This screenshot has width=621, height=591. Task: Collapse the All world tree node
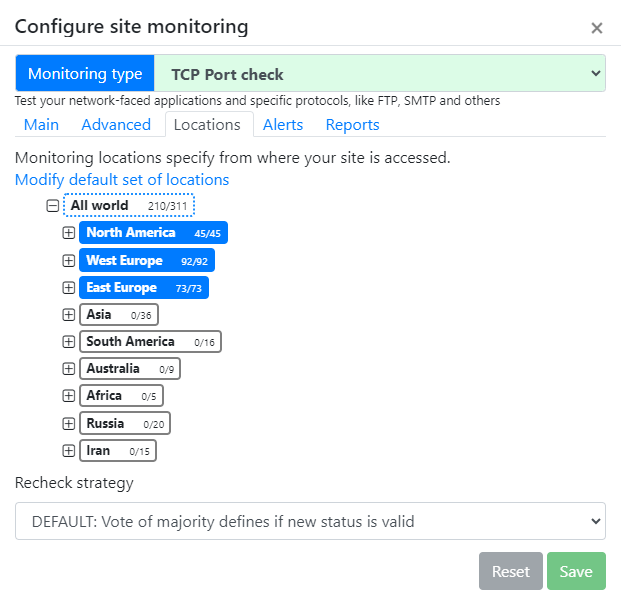point(52,206)
